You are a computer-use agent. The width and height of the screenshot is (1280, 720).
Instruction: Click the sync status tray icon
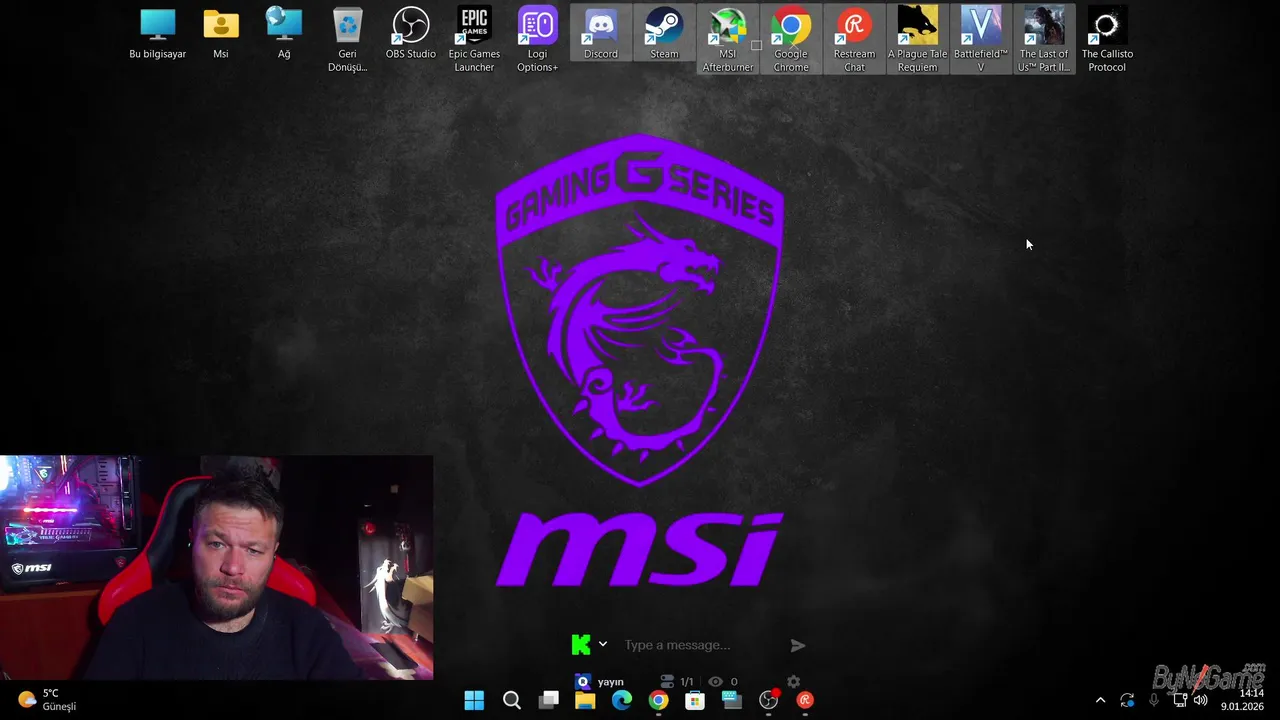coord(1127,700)
